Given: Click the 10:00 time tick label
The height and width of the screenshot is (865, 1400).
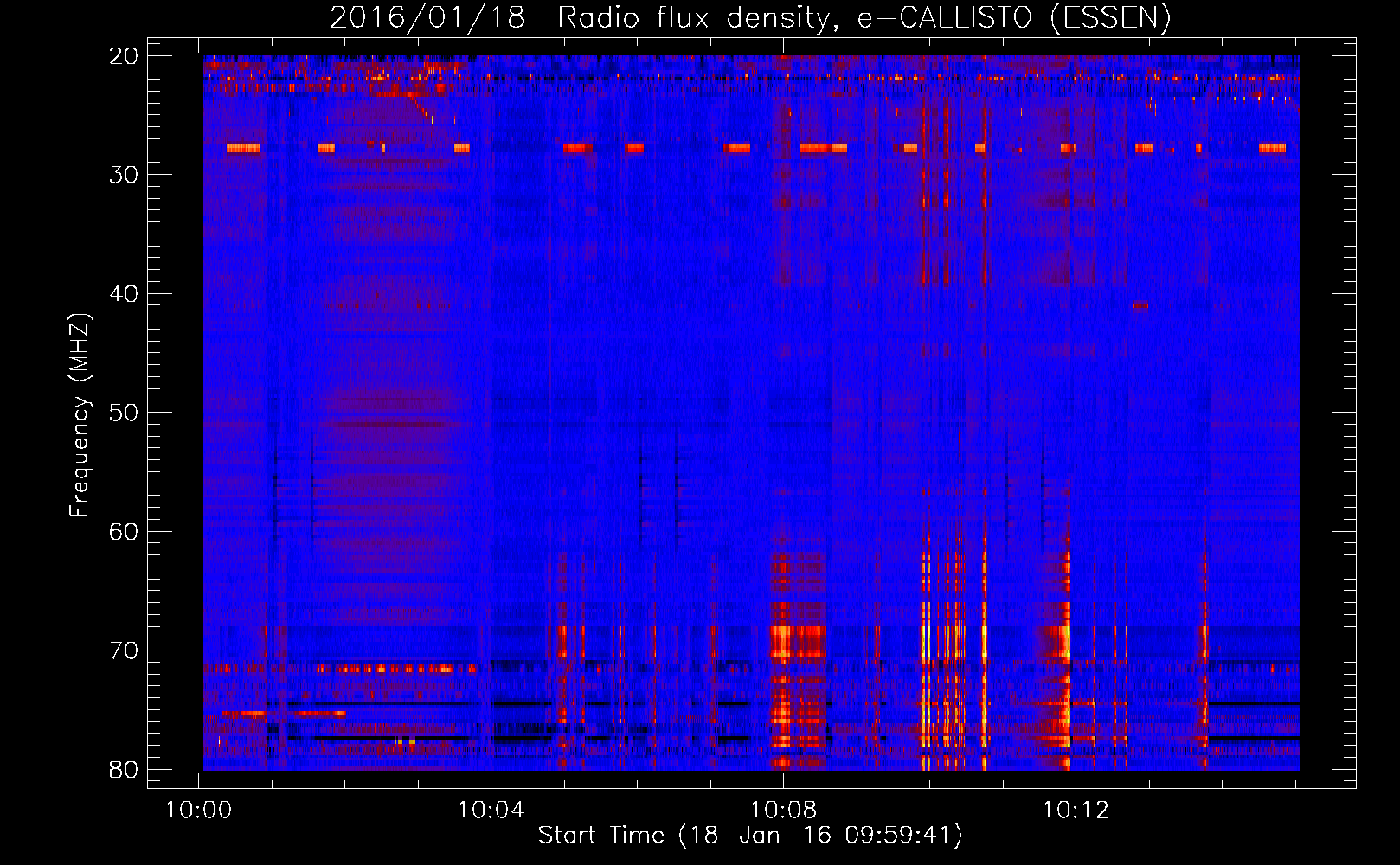Looking at the screenshot, I should tap(199, 810).
